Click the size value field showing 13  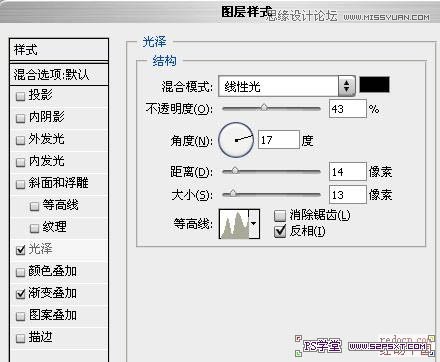point(348,195)
